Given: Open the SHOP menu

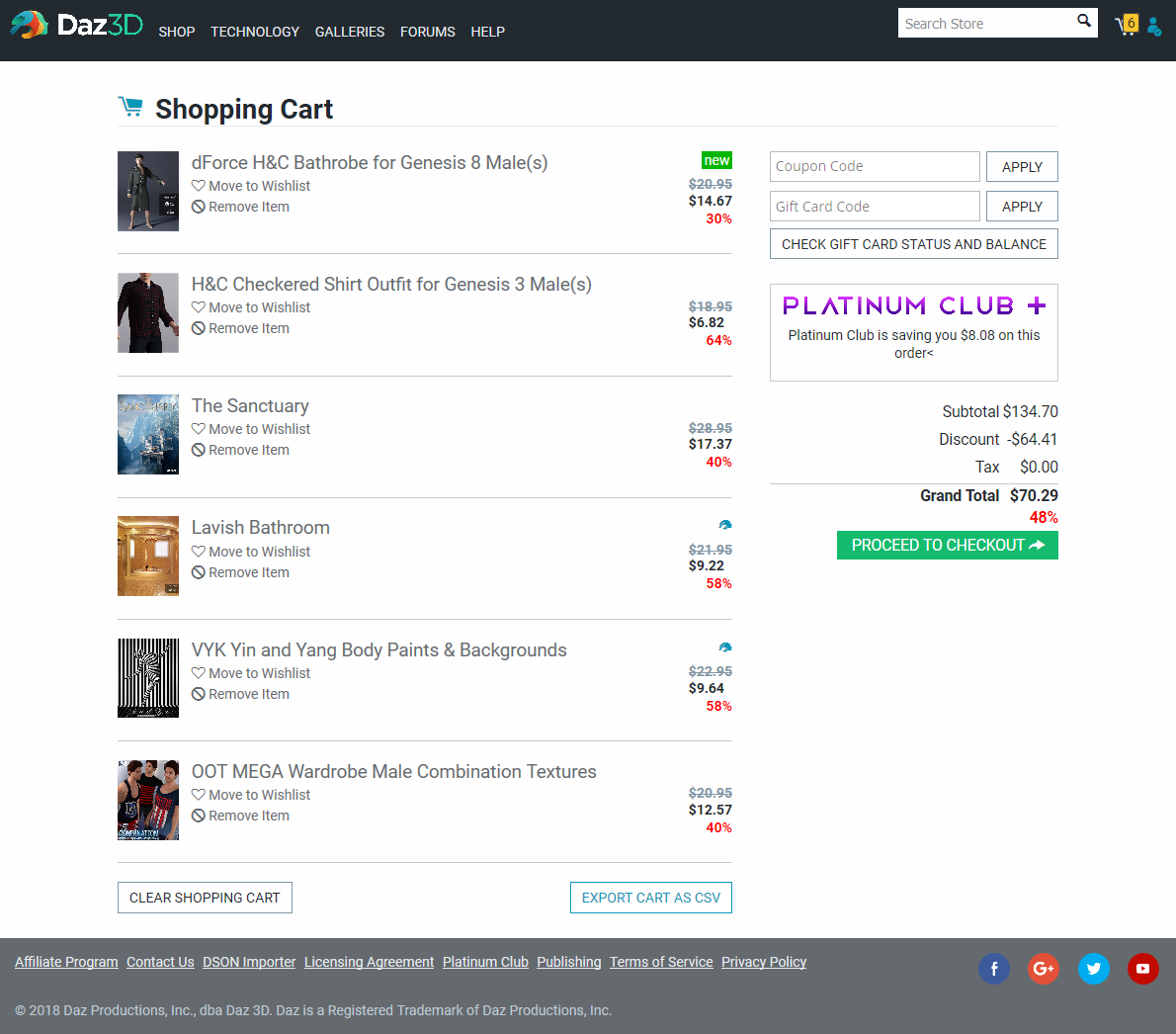Looking at the screenshot, I should tap(176, 32).
